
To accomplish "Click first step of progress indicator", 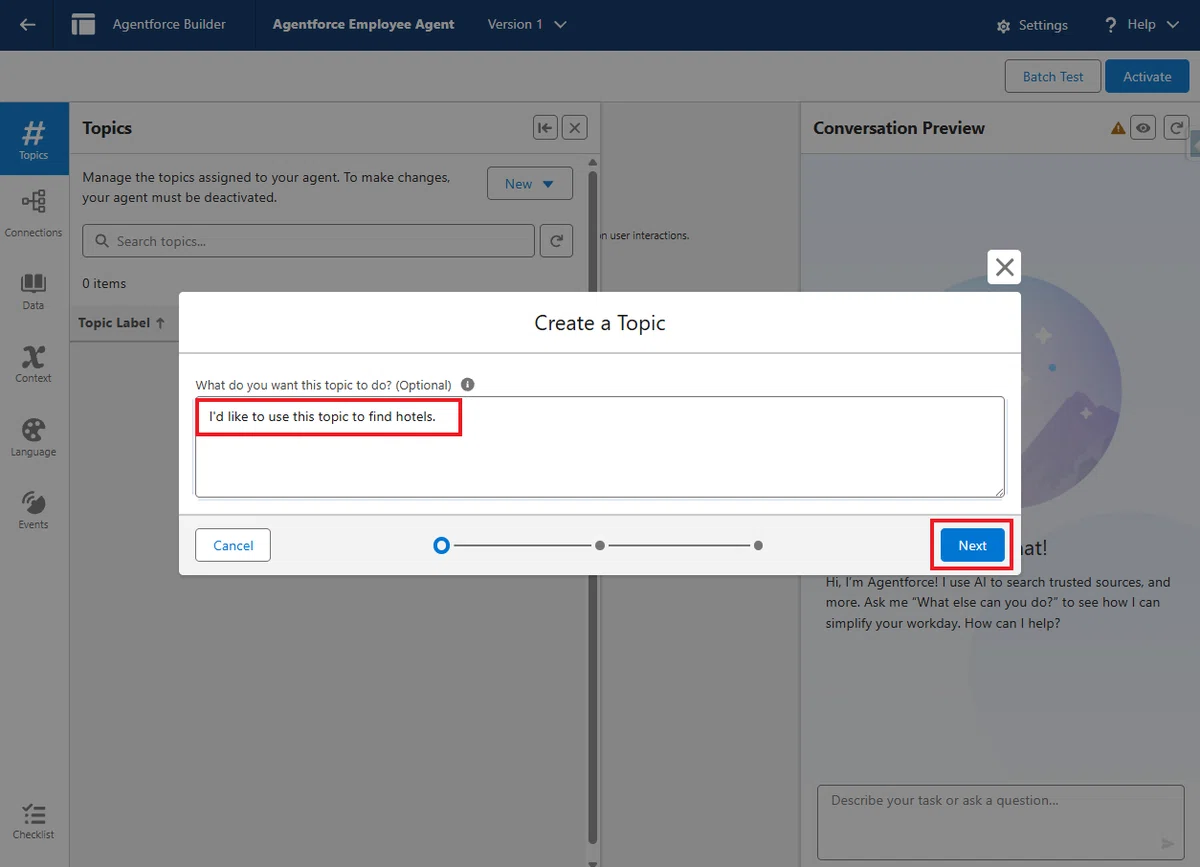I will [441, 546].
